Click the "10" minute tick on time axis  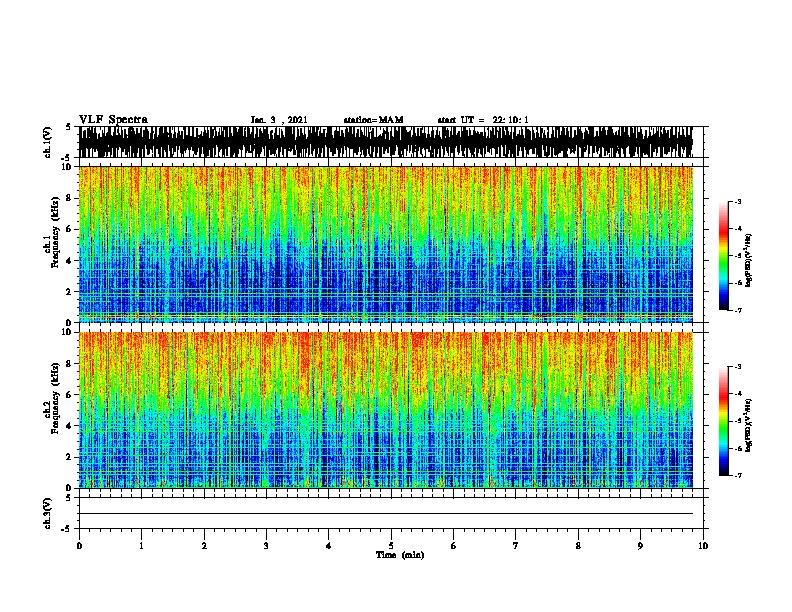tap(703, 546)
